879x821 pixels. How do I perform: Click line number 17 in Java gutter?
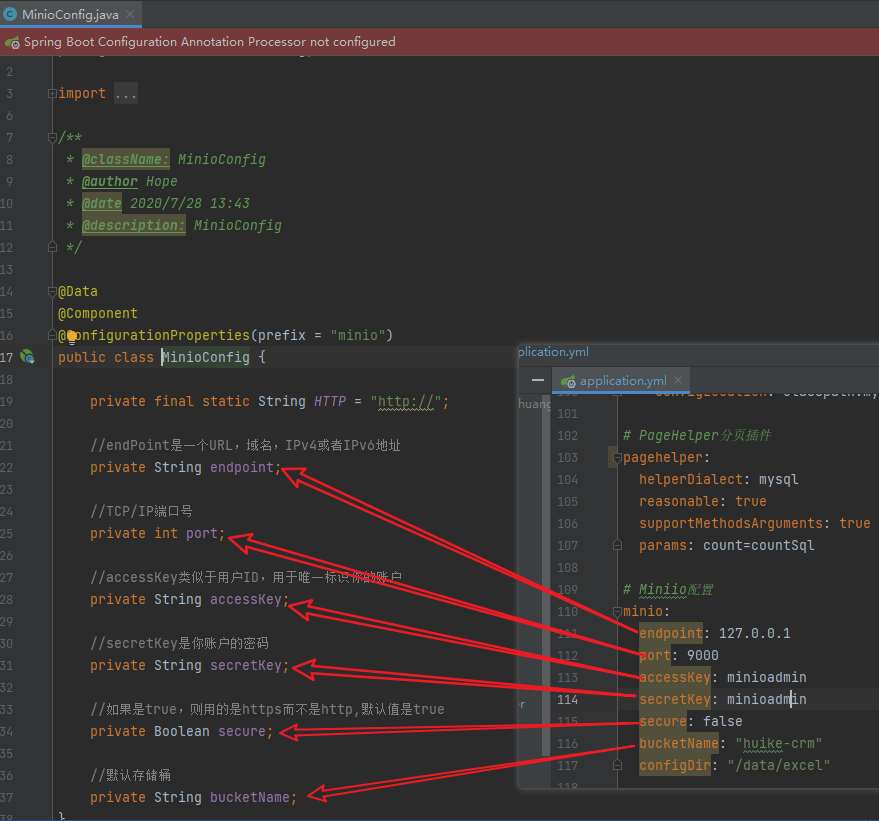(x=6, y=358)
